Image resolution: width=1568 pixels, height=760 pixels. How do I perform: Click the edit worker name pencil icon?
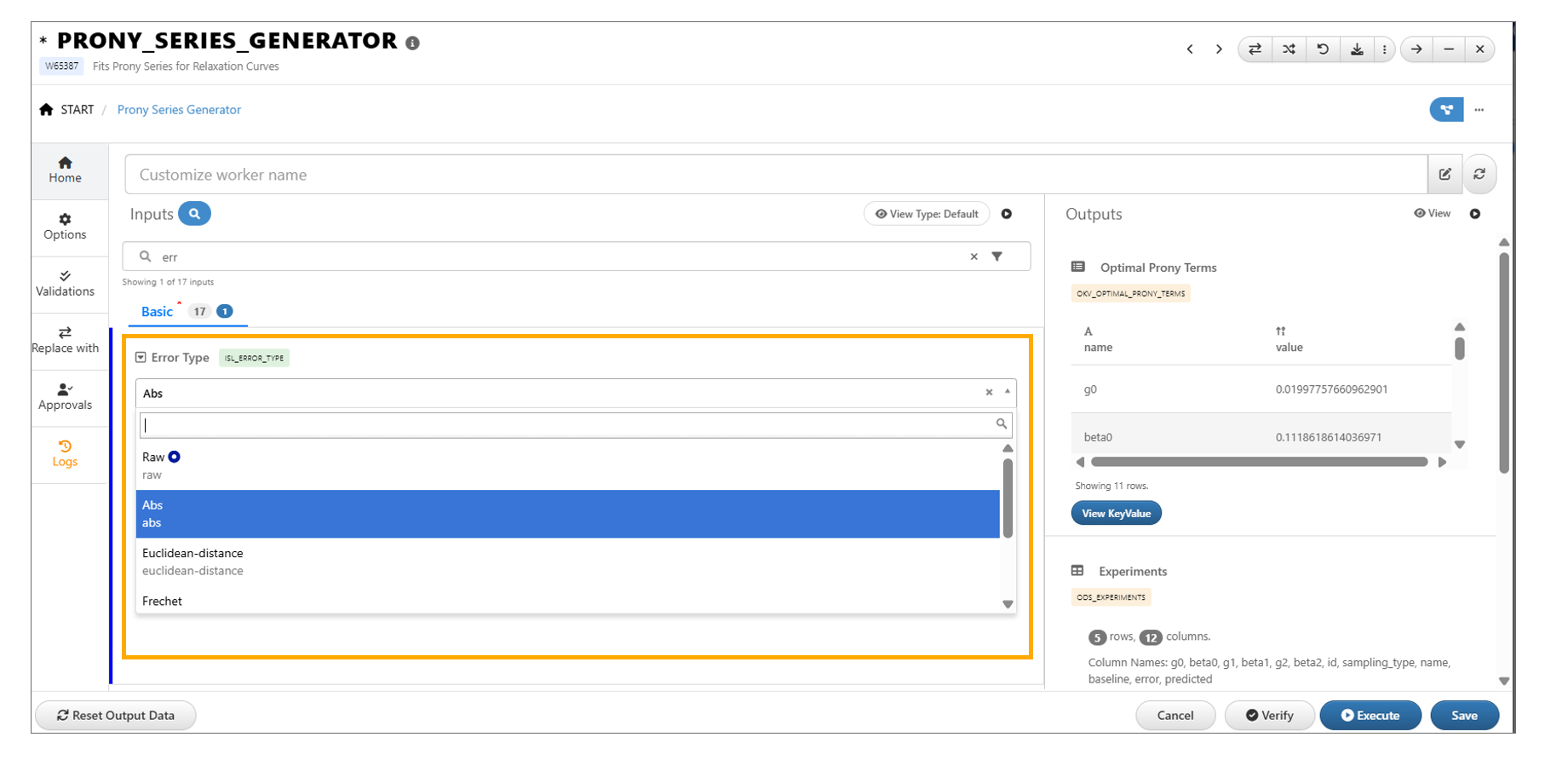[x=1445, y=175]
